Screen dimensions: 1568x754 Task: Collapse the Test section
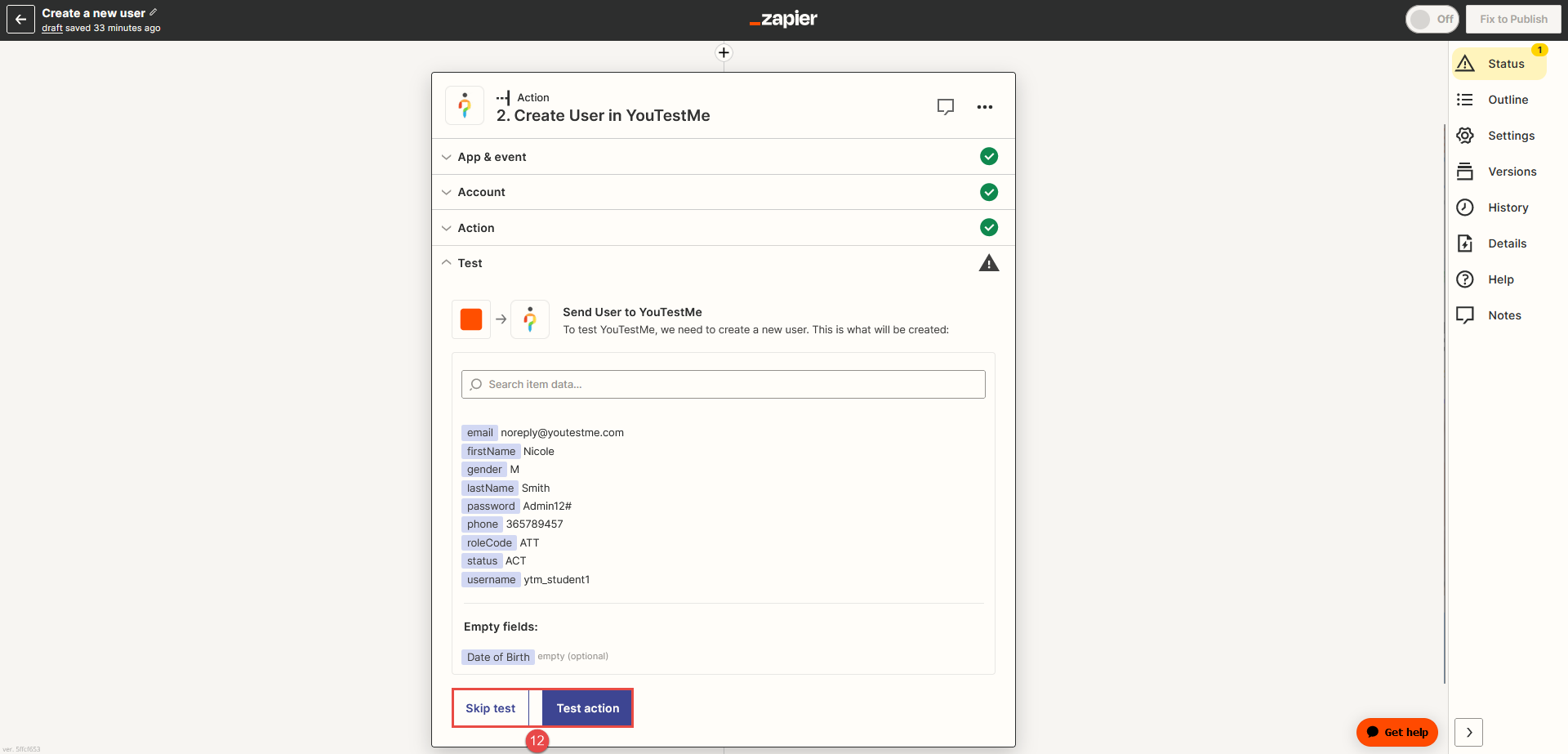723,263
